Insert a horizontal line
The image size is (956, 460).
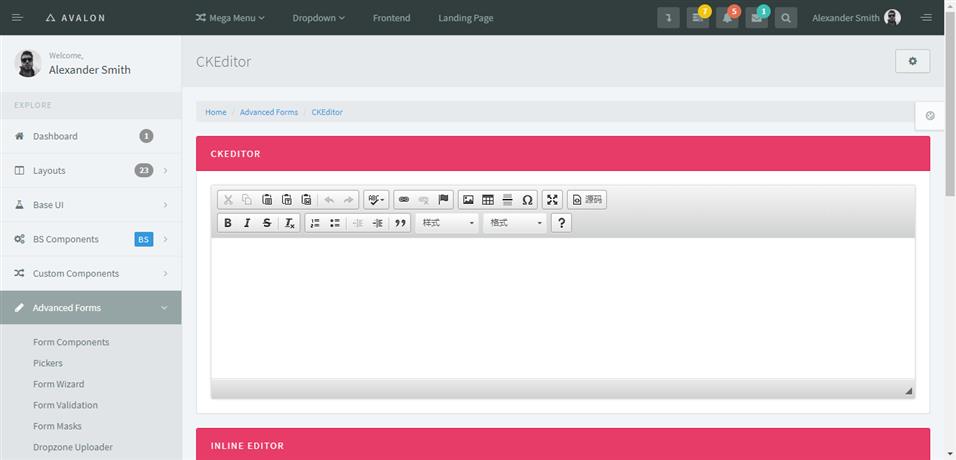point(507,199)
